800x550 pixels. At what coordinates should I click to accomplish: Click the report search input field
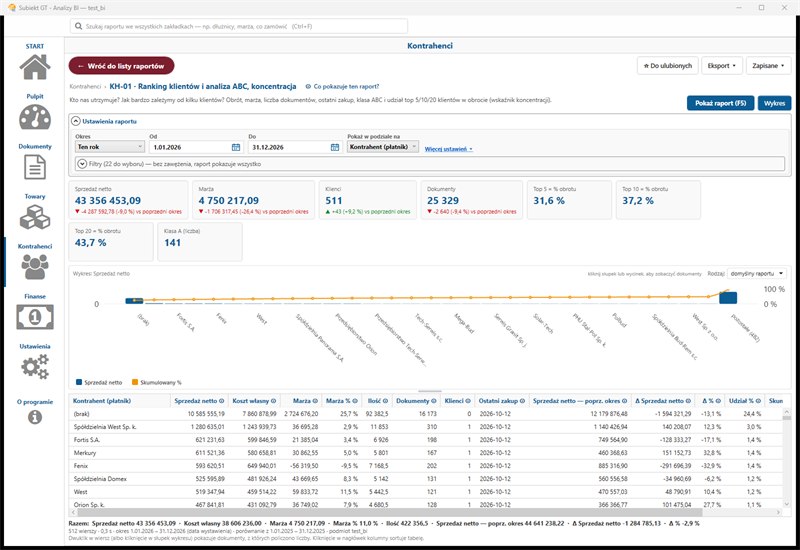239,26
